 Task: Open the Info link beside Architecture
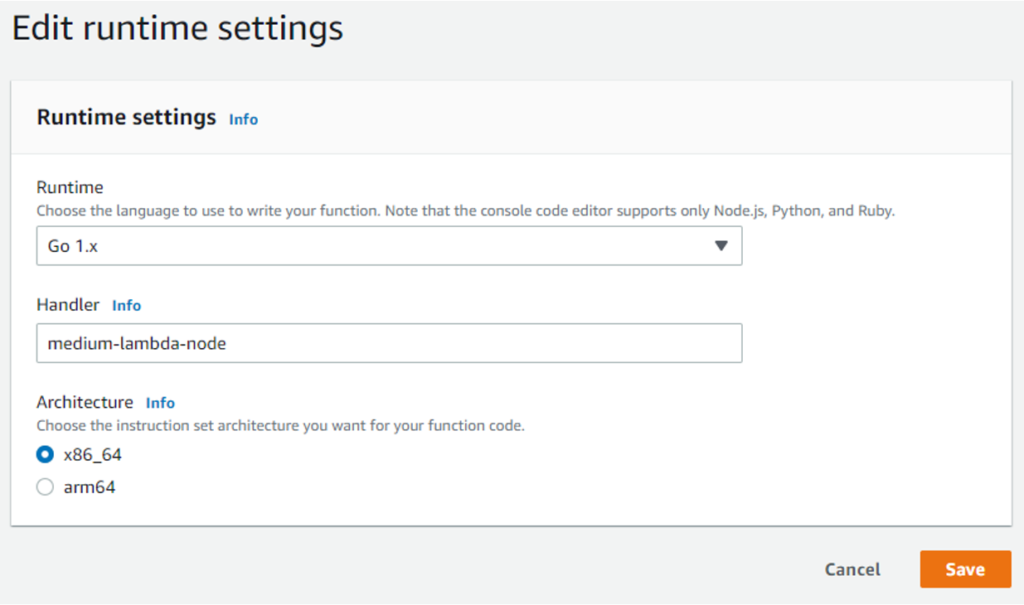[160, 402]
